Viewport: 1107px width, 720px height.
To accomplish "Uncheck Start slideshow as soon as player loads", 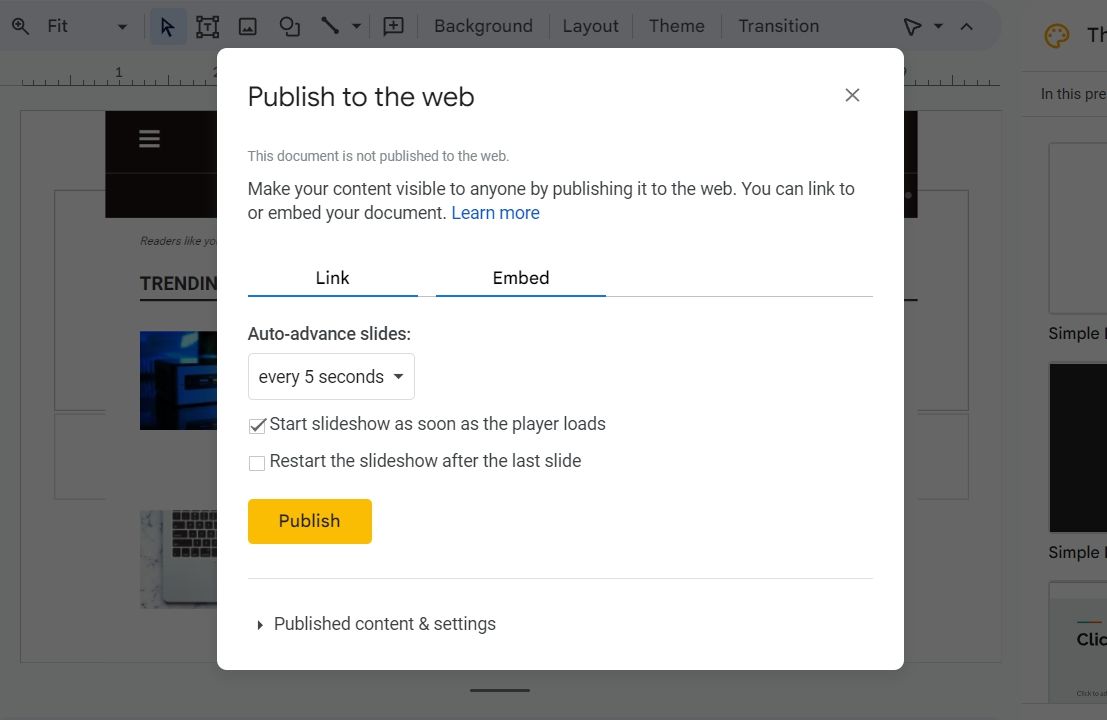I will (x=257, y=425).
